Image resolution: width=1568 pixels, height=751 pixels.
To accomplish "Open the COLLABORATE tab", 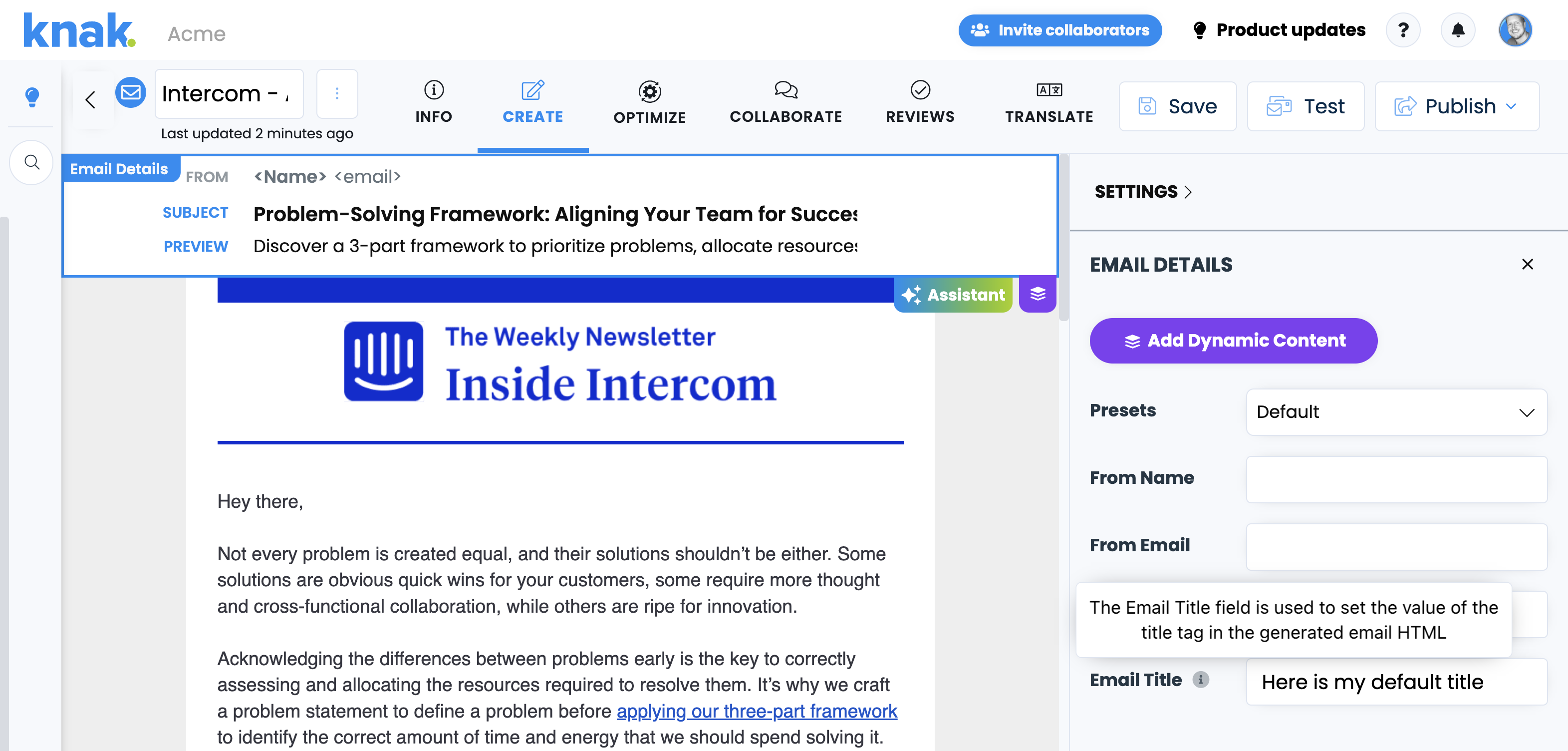I will 786,102.
